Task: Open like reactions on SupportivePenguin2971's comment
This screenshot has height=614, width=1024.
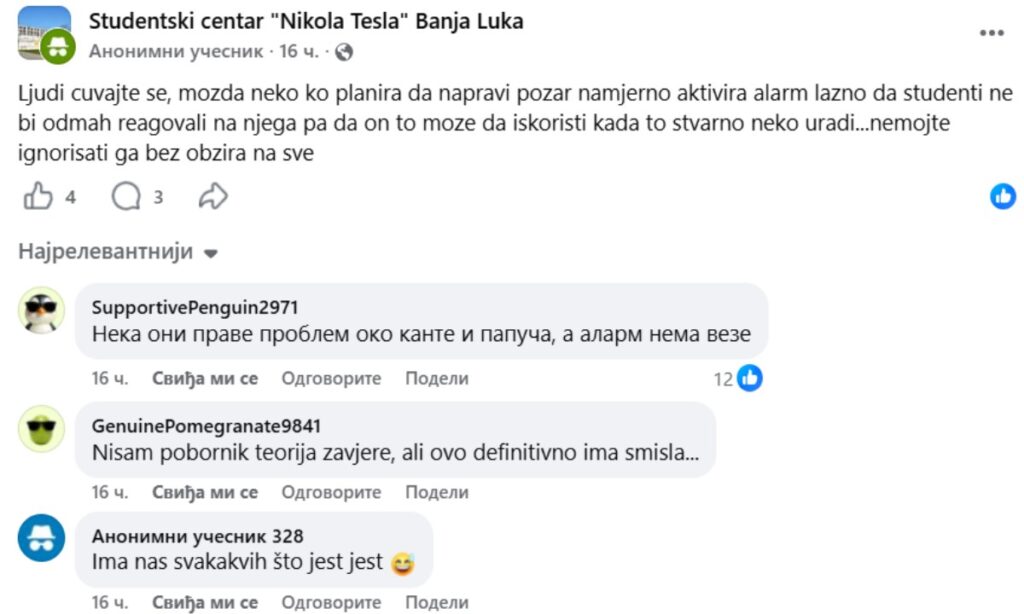Action: pyautogui.click(x=750, y=378)
